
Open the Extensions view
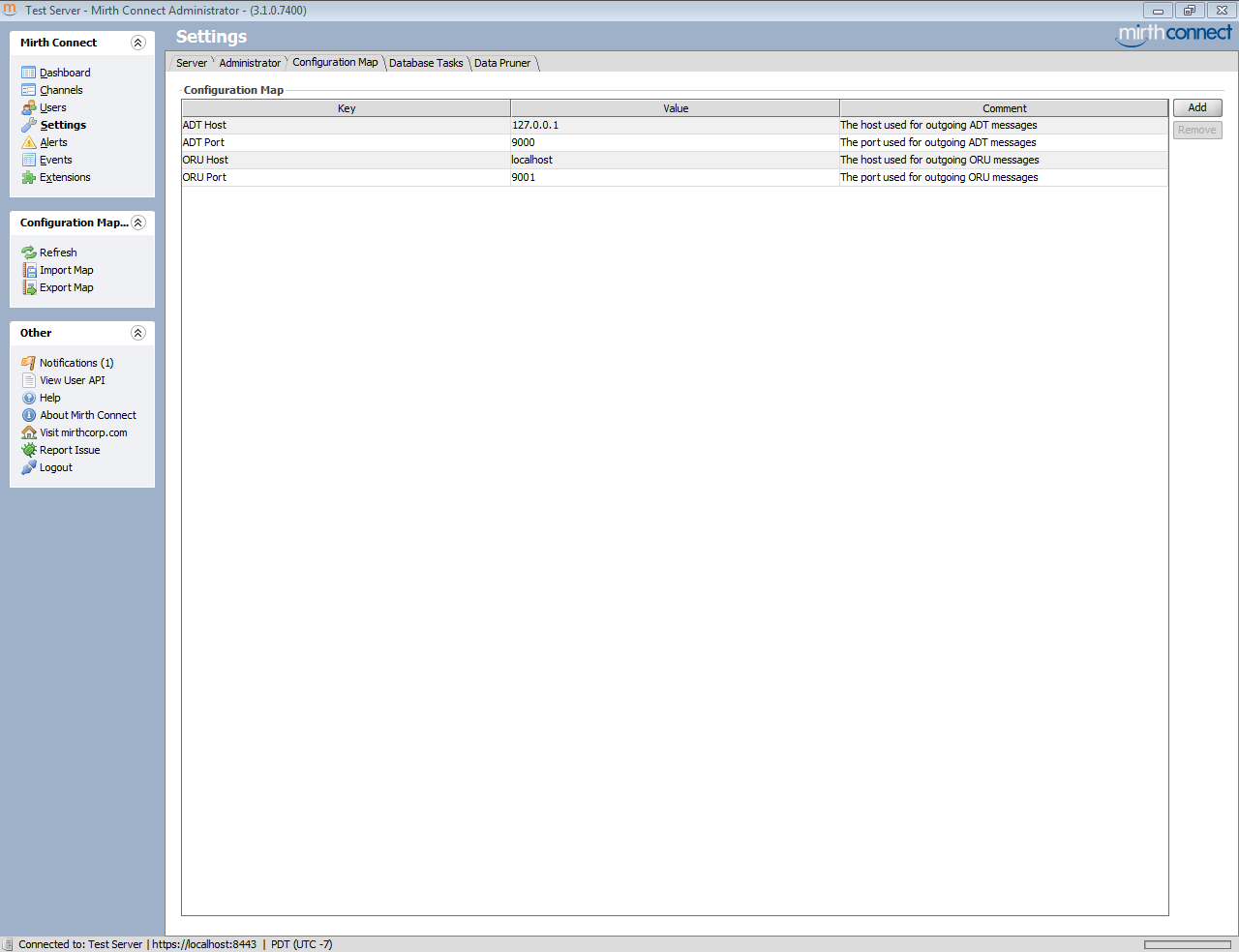point(65,177)
